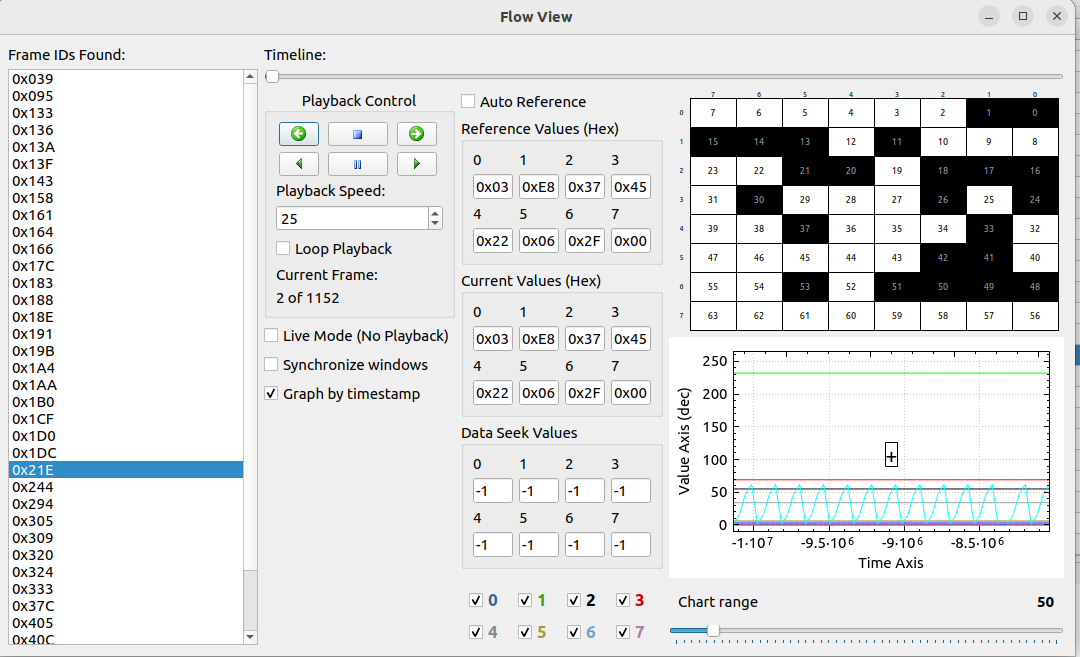Toggle graph byte 4 checkbox
Screen dimensions: 1080x657
click(475, 632)
